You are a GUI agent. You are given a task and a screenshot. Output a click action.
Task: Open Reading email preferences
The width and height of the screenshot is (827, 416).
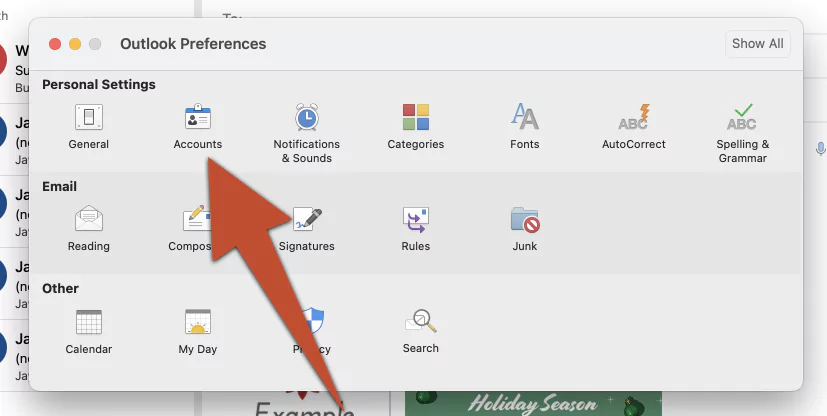click(89, 229)
